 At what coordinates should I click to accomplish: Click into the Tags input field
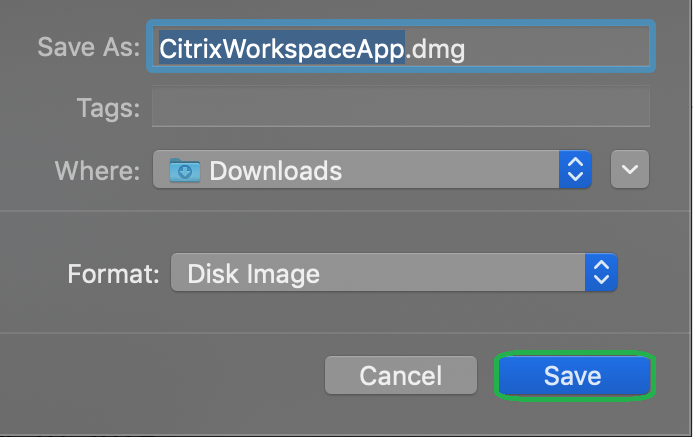coord(401,106)
